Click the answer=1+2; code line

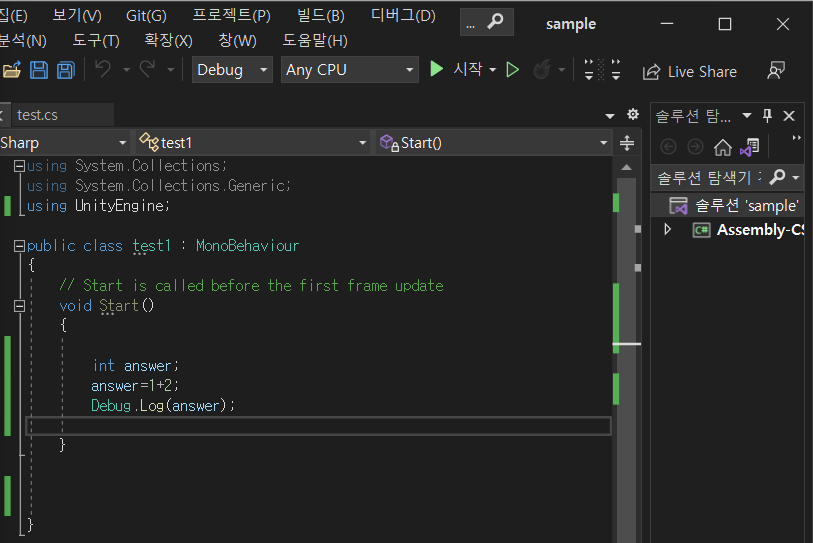135,385
